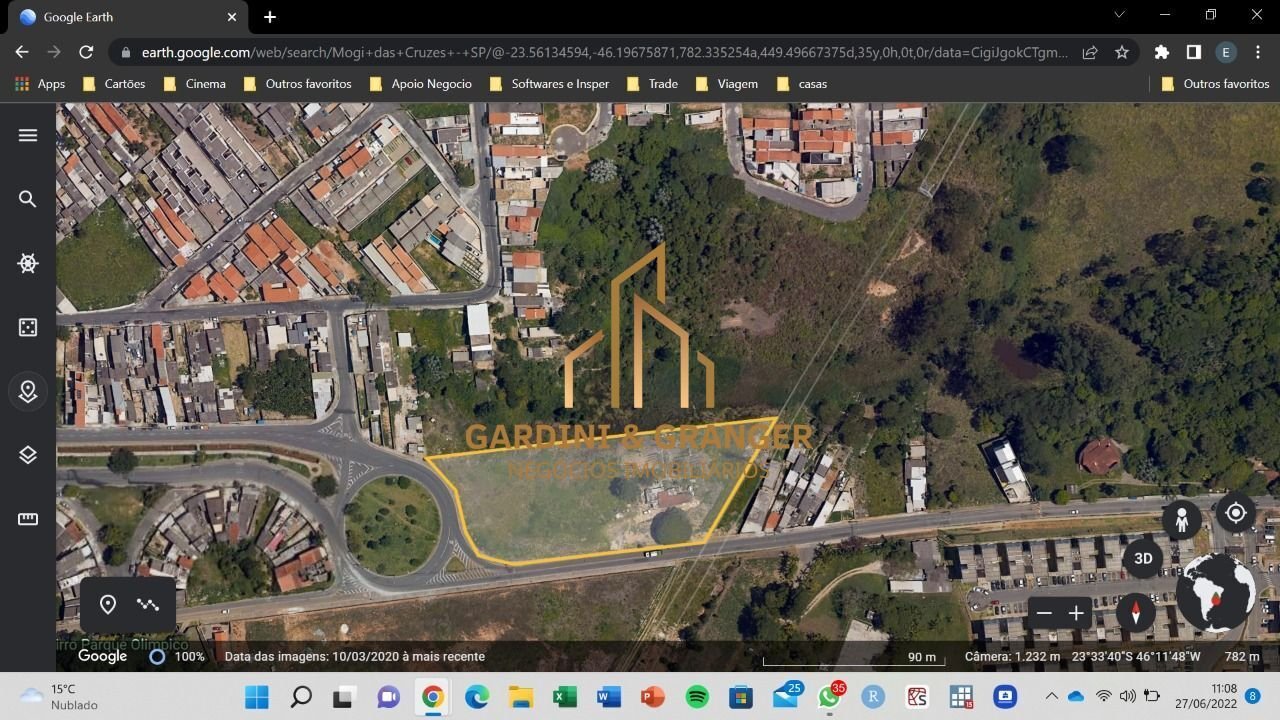The width and height of the screenshot is (1280, 720).
Task: Drop the Pegman for Street View
Action: (1181, 520)
